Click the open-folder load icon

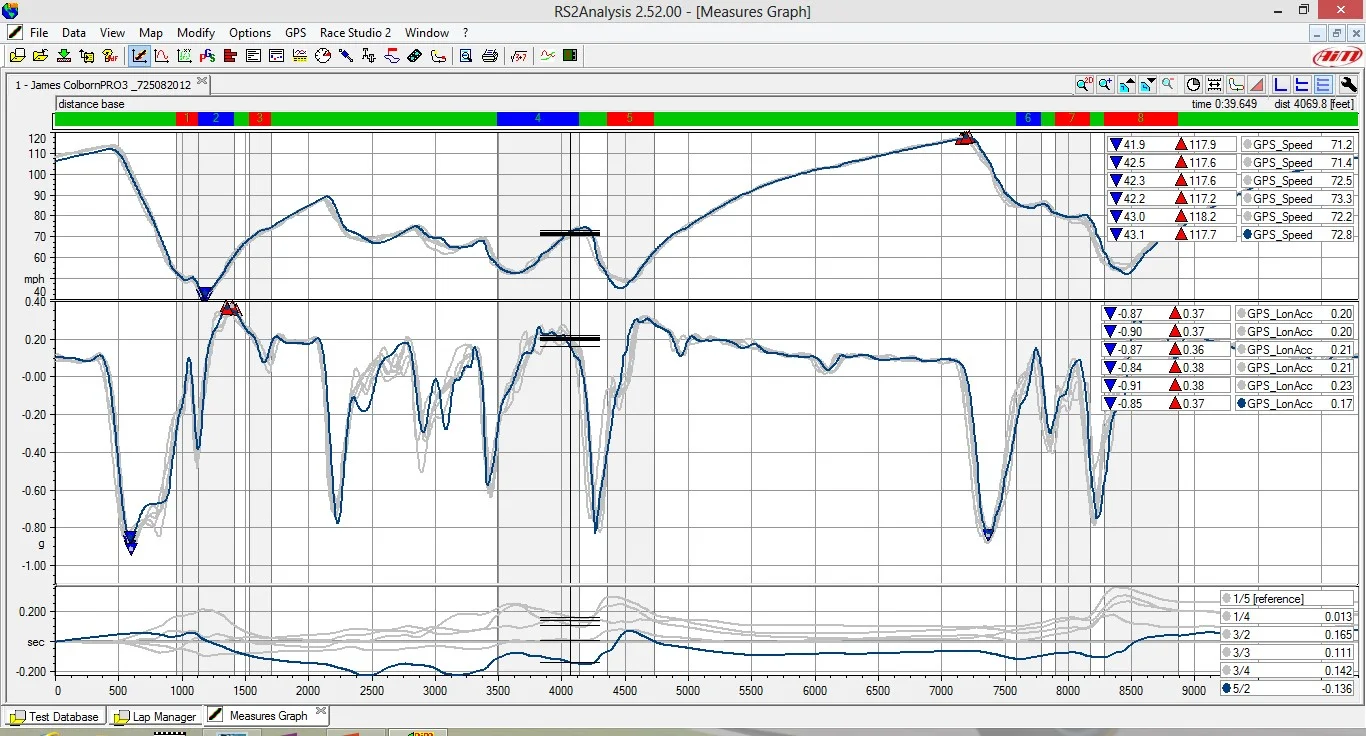pyautogui.click(x=40, y=56)
